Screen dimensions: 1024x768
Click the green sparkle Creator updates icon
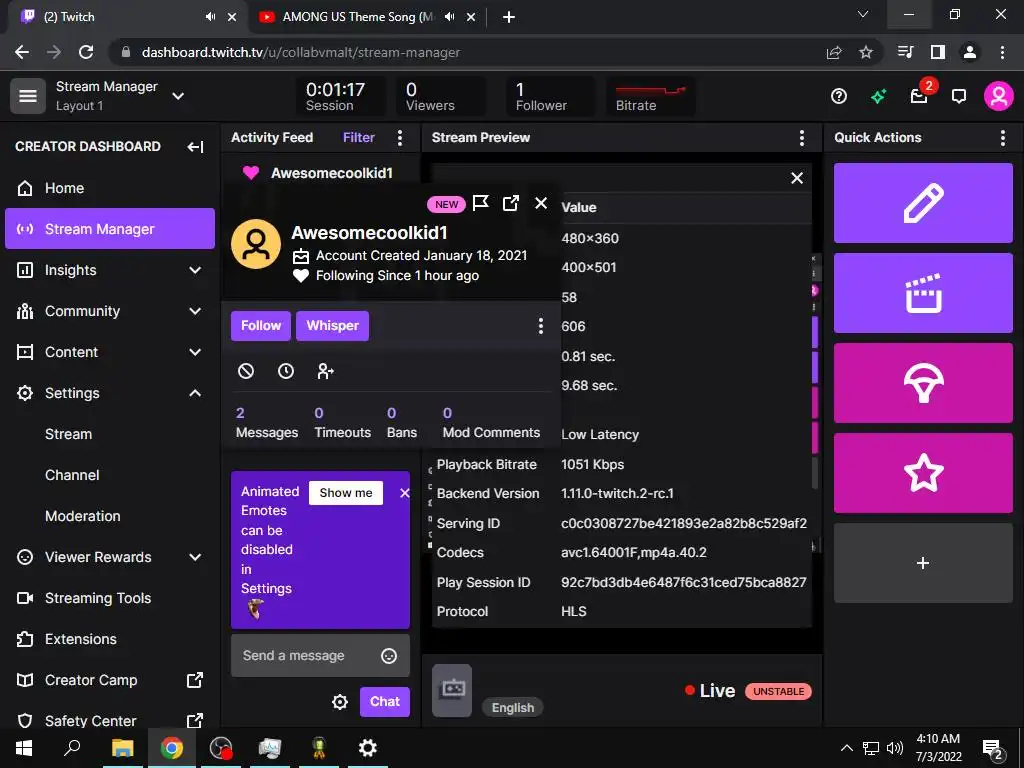(x=878, y=97)
